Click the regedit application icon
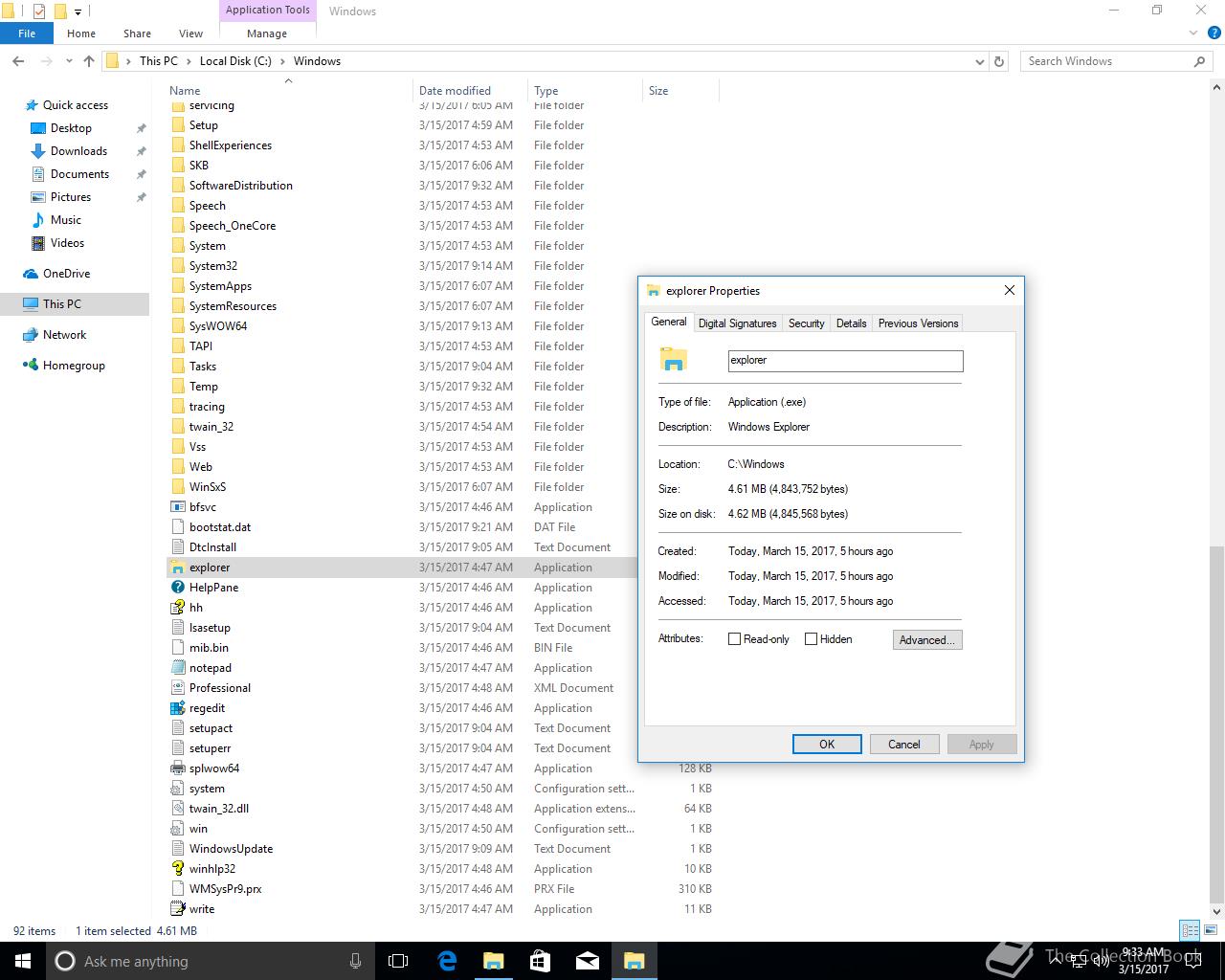Image resolution: width=1225 pixels, height=980 pixels. (x=177, y=708)
